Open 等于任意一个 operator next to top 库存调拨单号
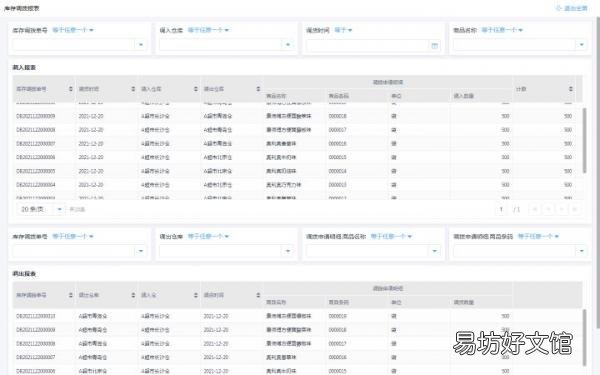 73,30
